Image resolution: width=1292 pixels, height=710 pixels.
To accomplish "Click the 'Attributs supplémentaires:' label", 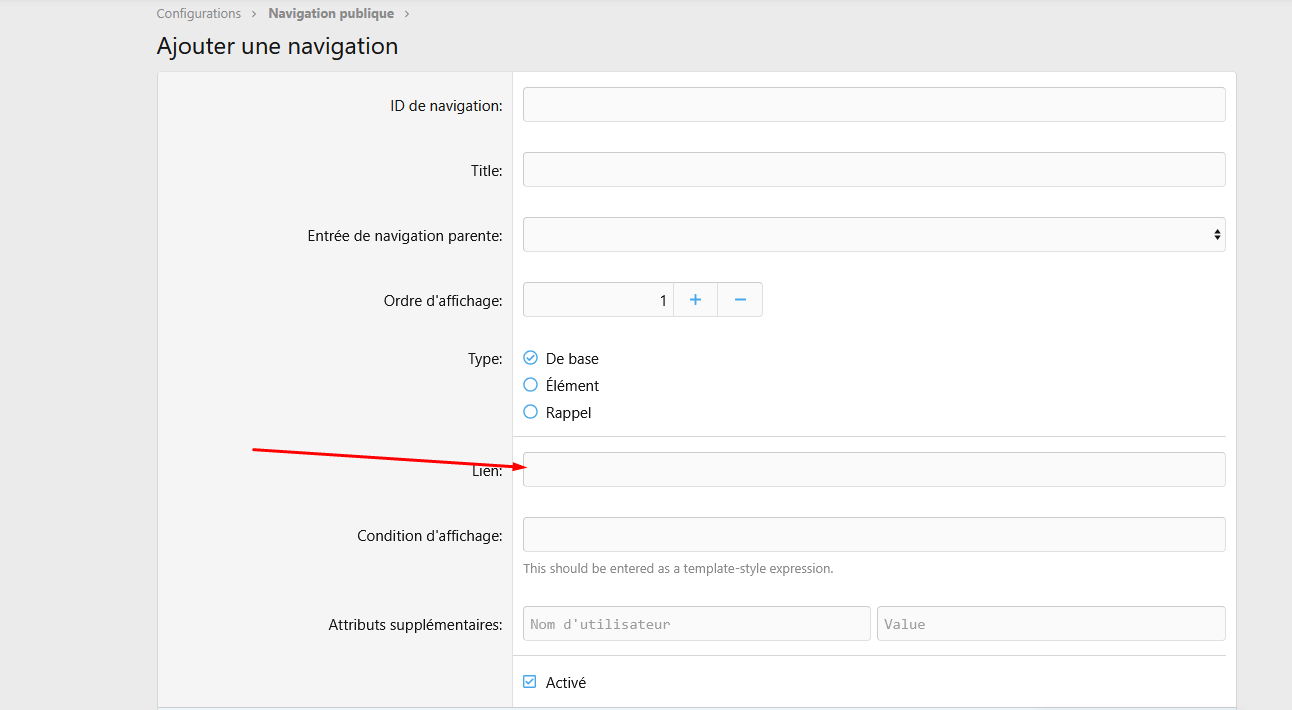I will 415,625.
